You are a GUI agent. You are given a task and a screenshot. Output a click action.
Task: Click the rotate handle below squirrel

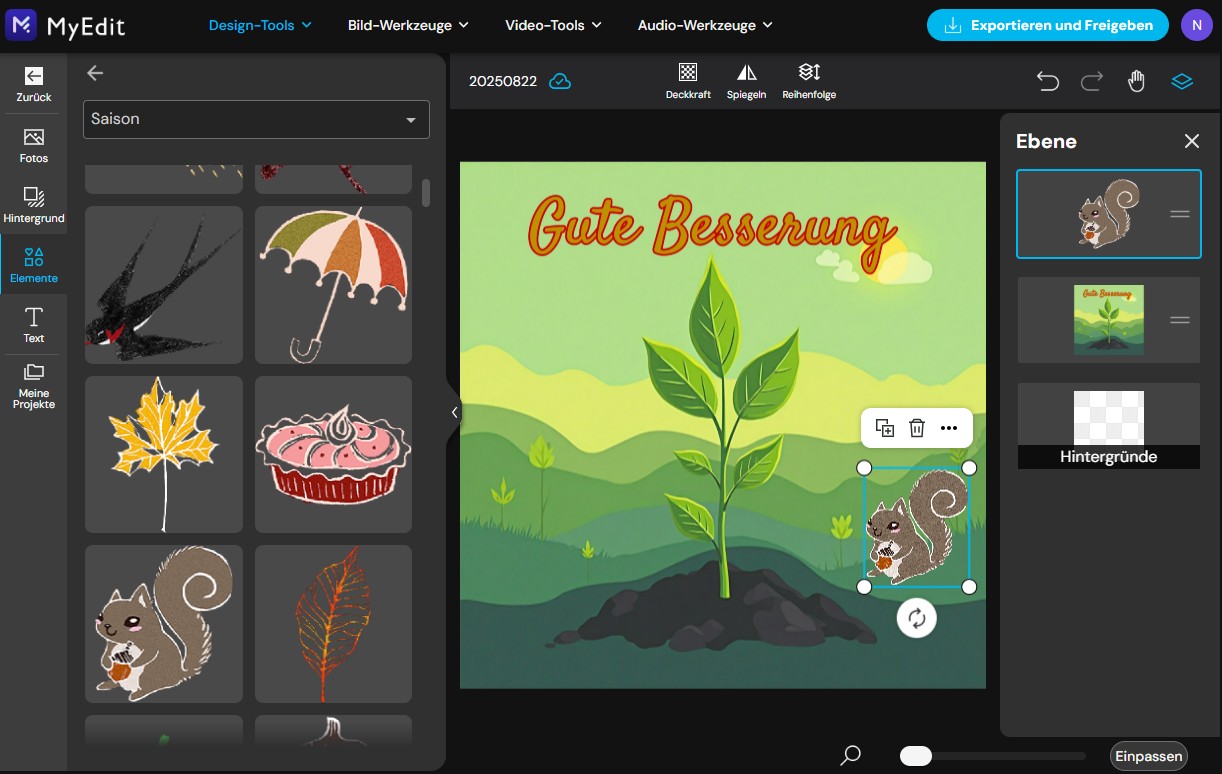917,618
